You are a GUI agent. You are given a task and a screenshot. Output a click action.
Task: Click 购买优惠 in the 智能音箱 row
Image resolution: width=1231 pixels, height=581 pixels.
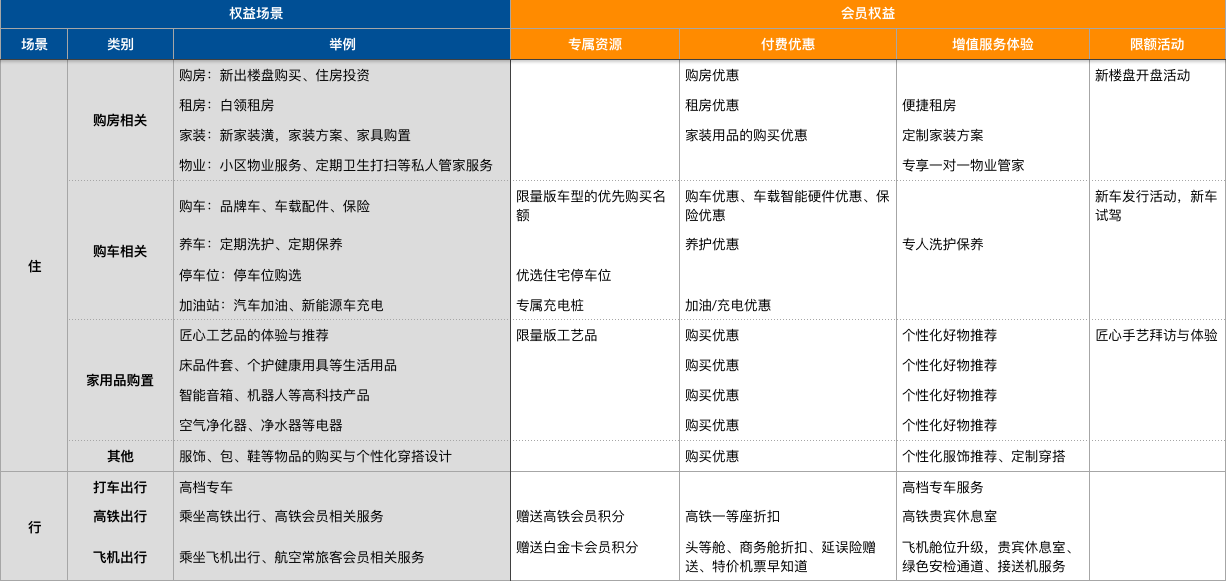pos(712,395)
